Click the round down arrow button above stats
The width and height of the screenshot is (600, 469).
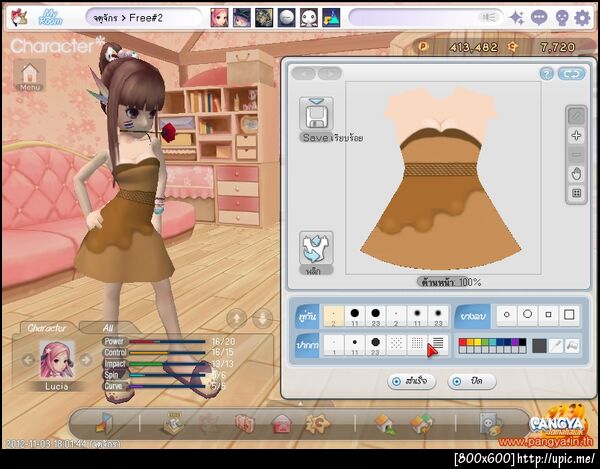pyautogui.click(x=263, y=318)
